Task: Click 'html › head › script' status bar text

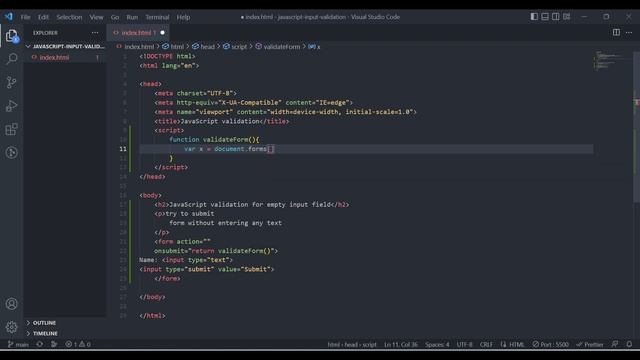Action: 352,344
